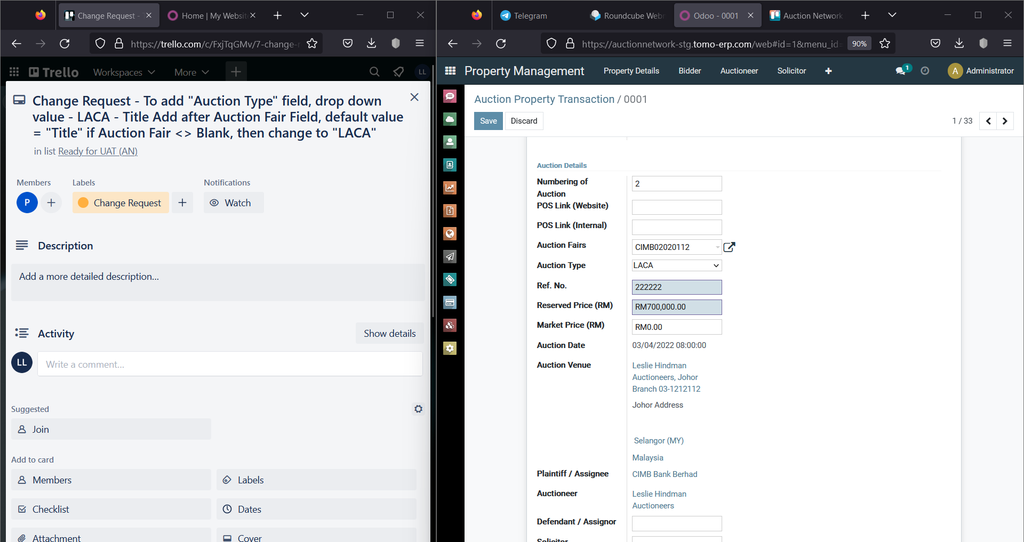
Task: Close the Trello card dialog
Action: pyautogui.click(x=414, y=97)
